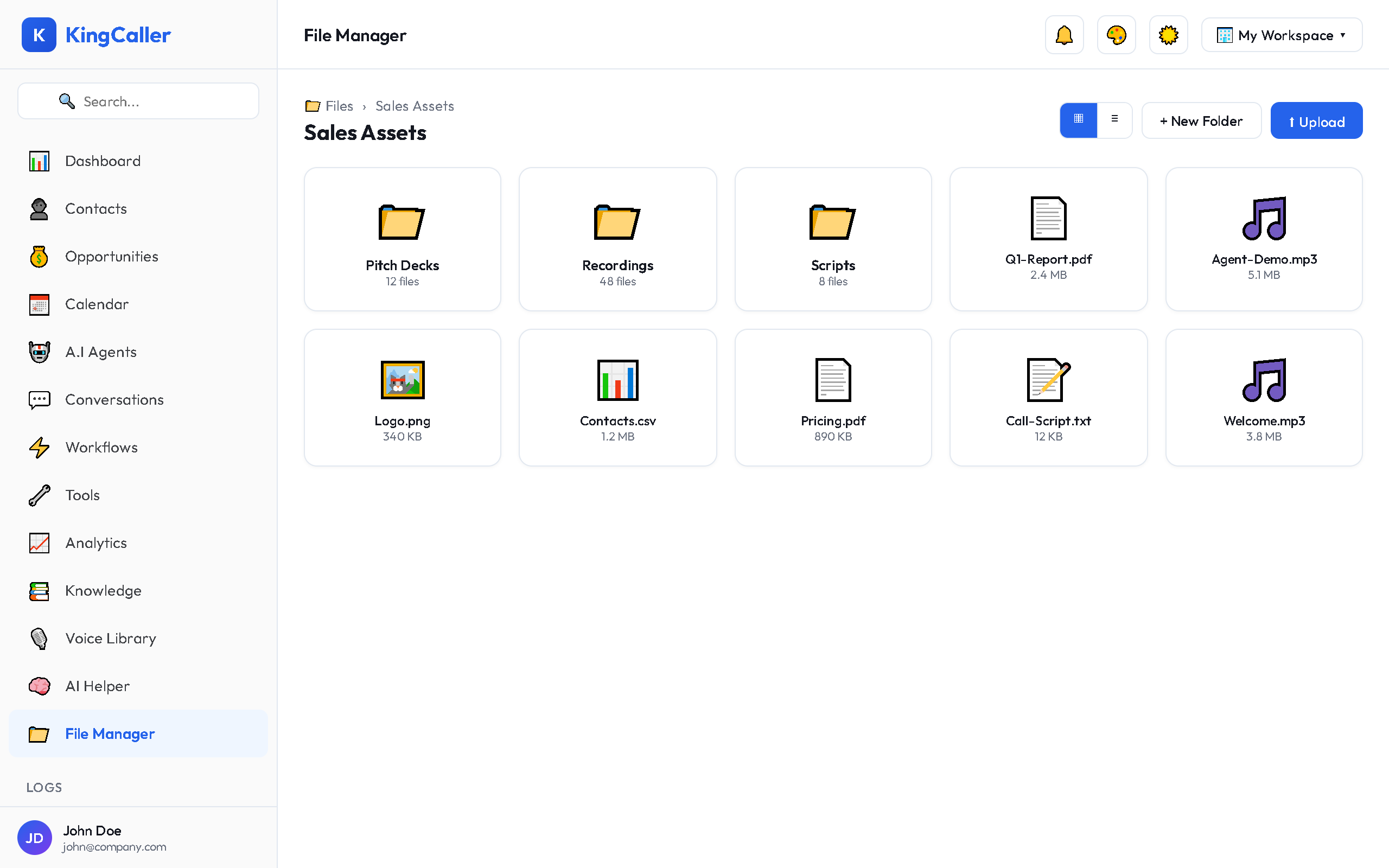Open the My Workspace dropdown

[x=1281, y=34]
